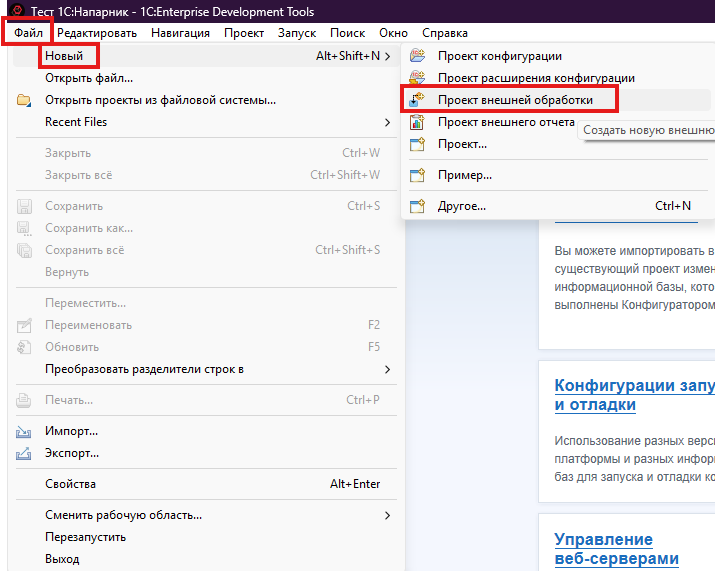Viewport: 715px width, 571px height.
Task: Open the Окно menu
Action: point(393,33)
